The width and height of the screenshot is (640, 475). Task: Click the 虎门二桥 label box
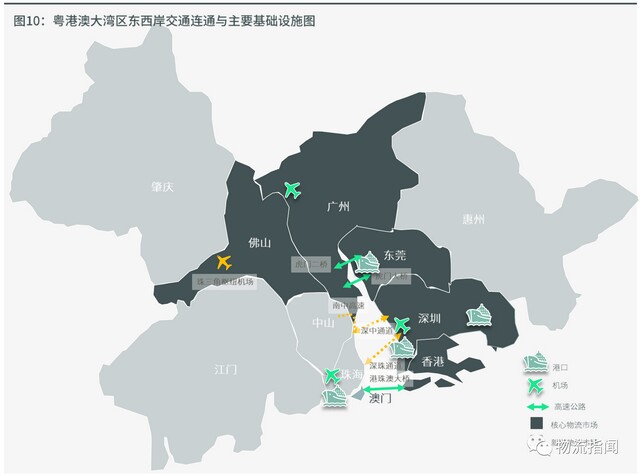311,265
